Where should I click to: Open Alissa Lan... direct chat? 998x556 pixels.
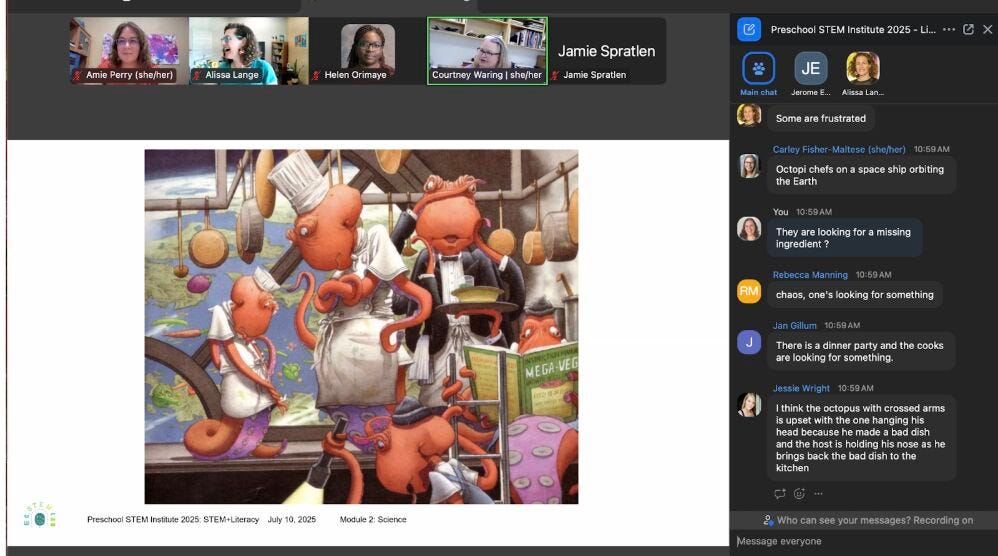[x=862, y=74]
